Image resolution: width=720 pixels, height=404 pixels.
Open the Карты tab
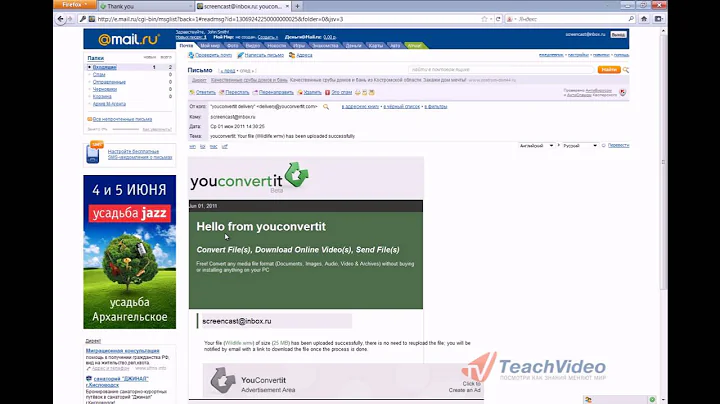pyautogui.click(x=376, y=45)
